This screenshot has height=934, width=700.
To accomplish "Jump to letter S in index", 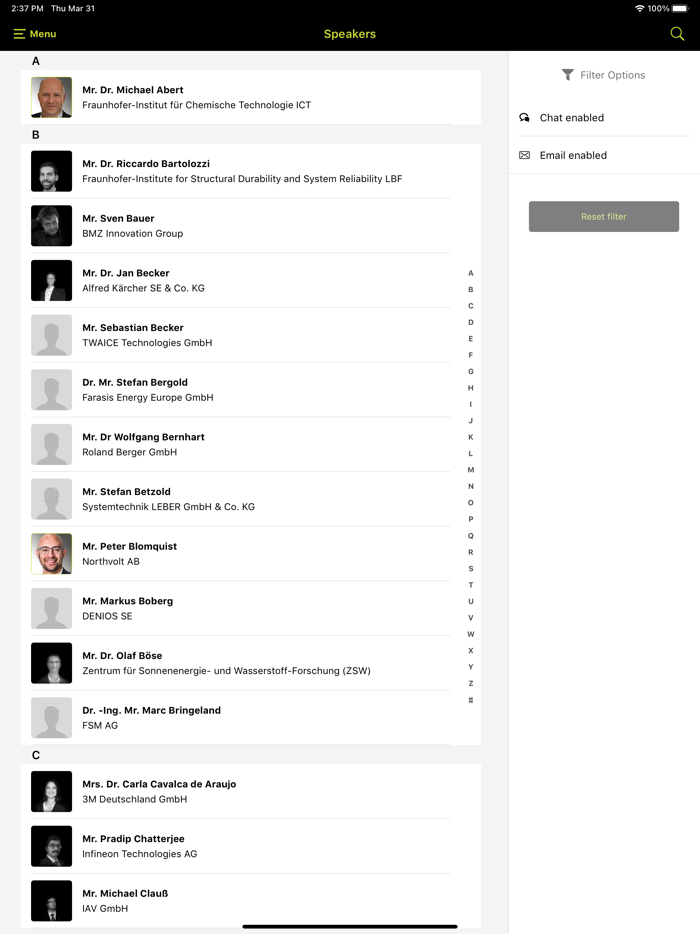I will tap(471, 569).
